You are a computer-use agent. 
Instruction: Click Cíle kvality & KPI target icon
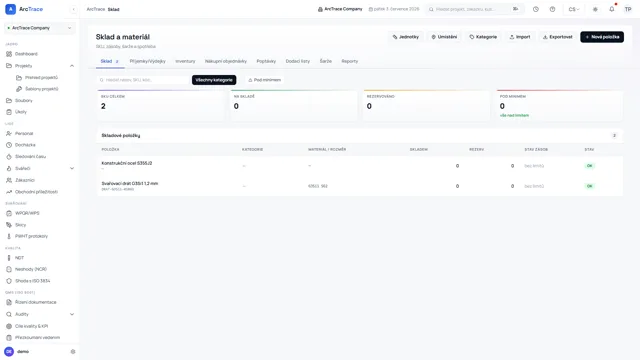(x=9, y=326)
